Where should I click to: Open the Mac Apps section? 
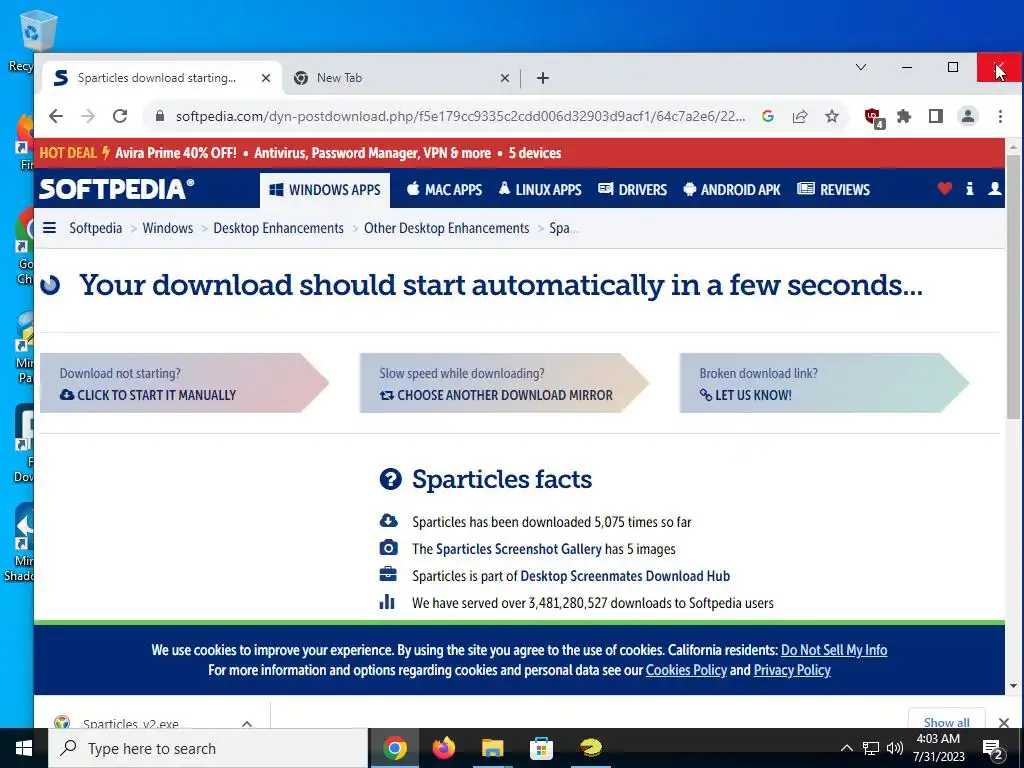(x=444, y=190)
